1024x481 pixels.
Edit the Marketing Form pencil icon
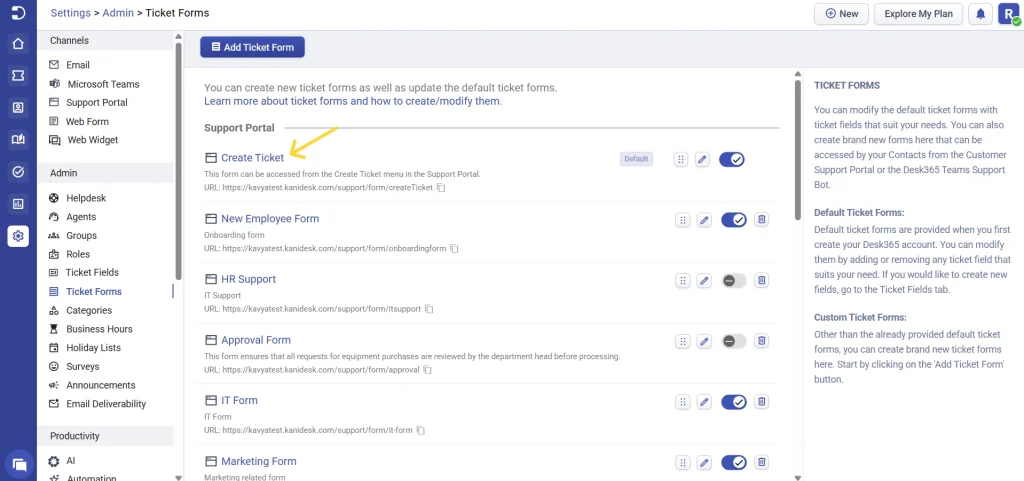pos(703,463)
